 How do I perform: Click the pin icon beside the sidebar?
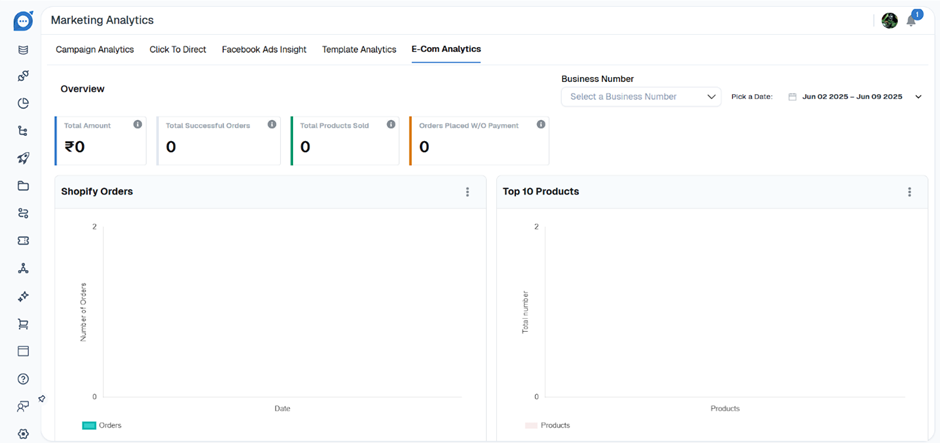point(42,399)
